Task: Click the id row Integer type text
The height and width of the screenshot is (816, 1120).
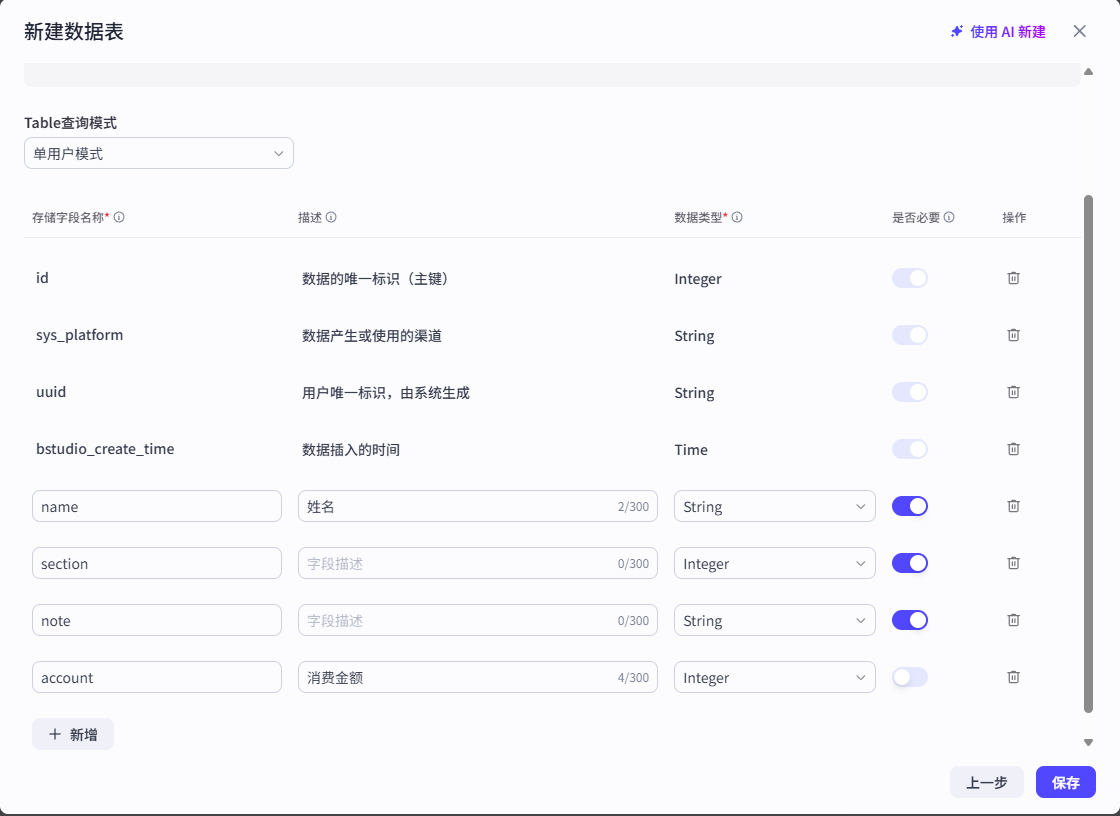Action: (698, 279)
